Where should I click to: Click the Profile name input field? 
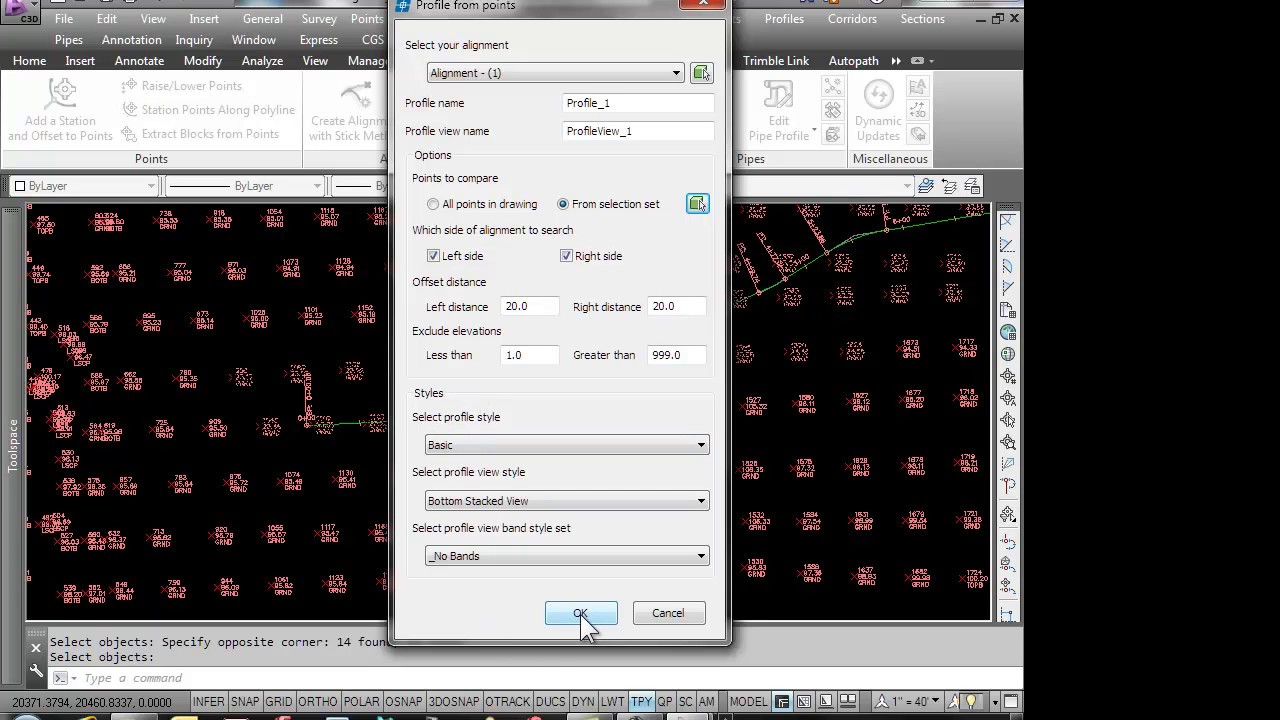click(x=638, y=103)
